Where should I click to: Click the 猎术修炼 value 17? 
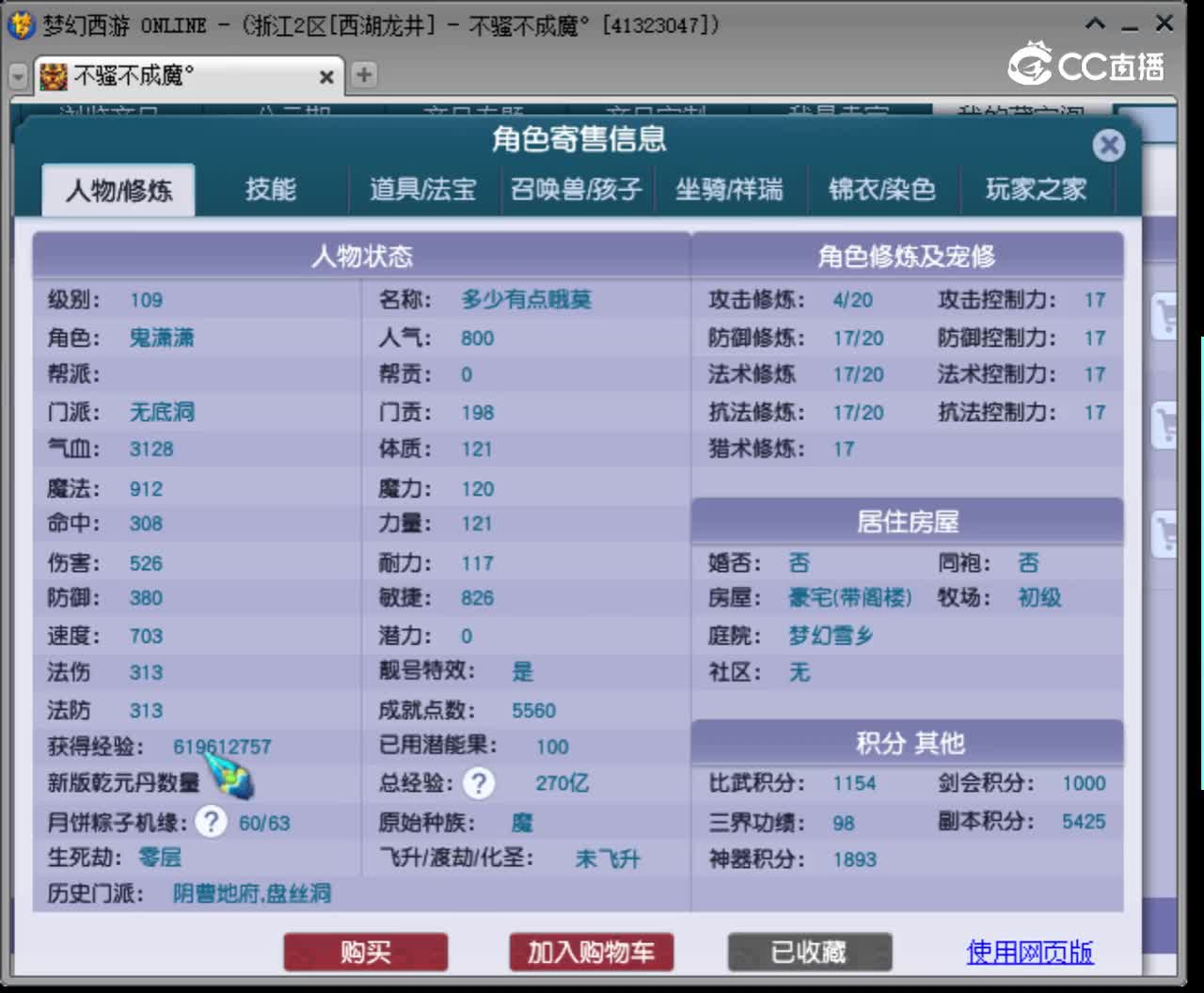844,449
